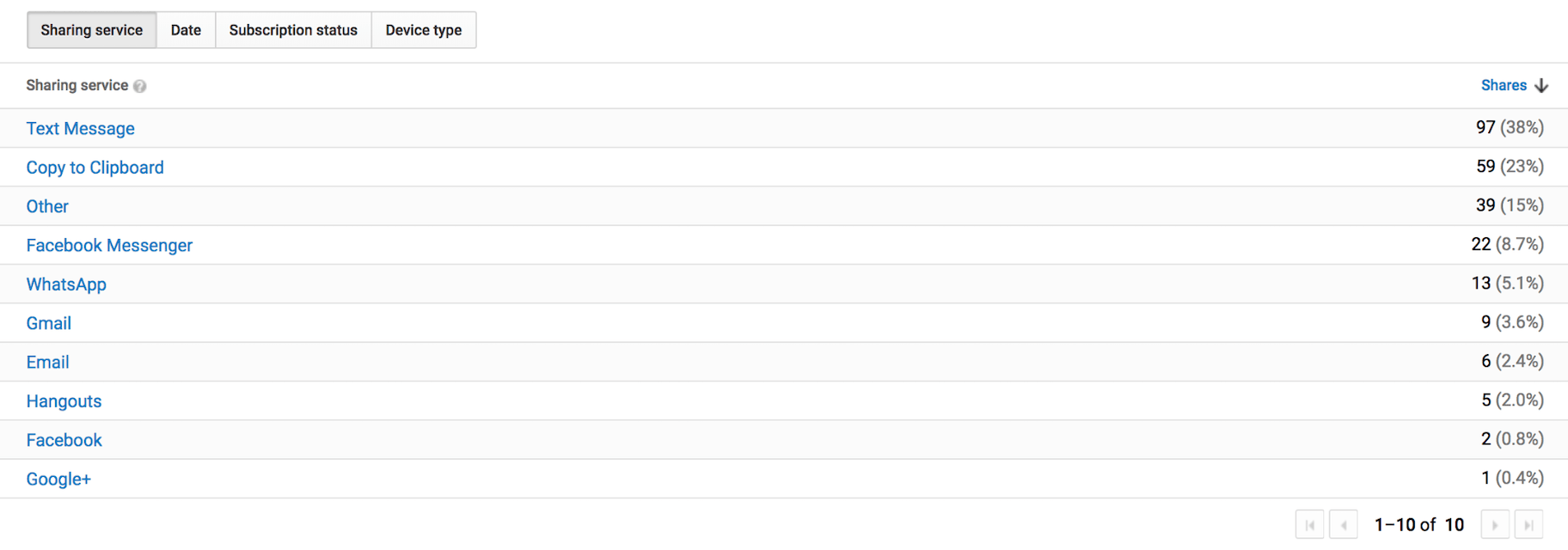The image size is (1568, 550).
Task: Open the Hangouts sharing service
Action: [64, 401]
